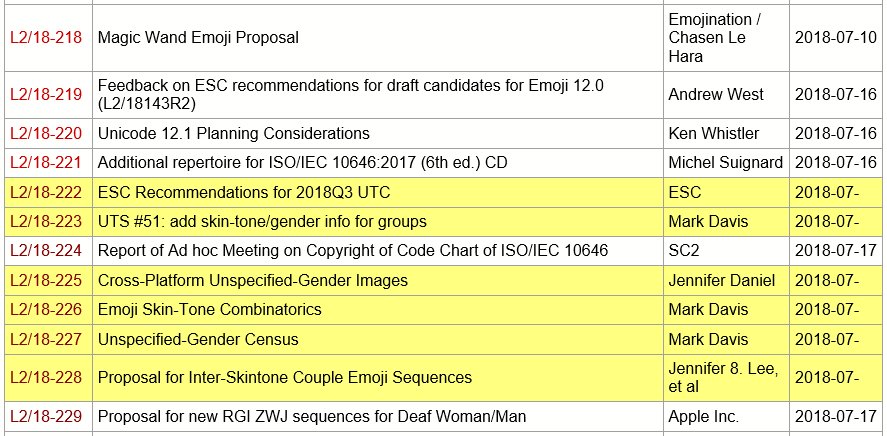This screenshot has height=436, width=887.
Task: Open document link L2/18-229
Action: (x=46, y=417)
